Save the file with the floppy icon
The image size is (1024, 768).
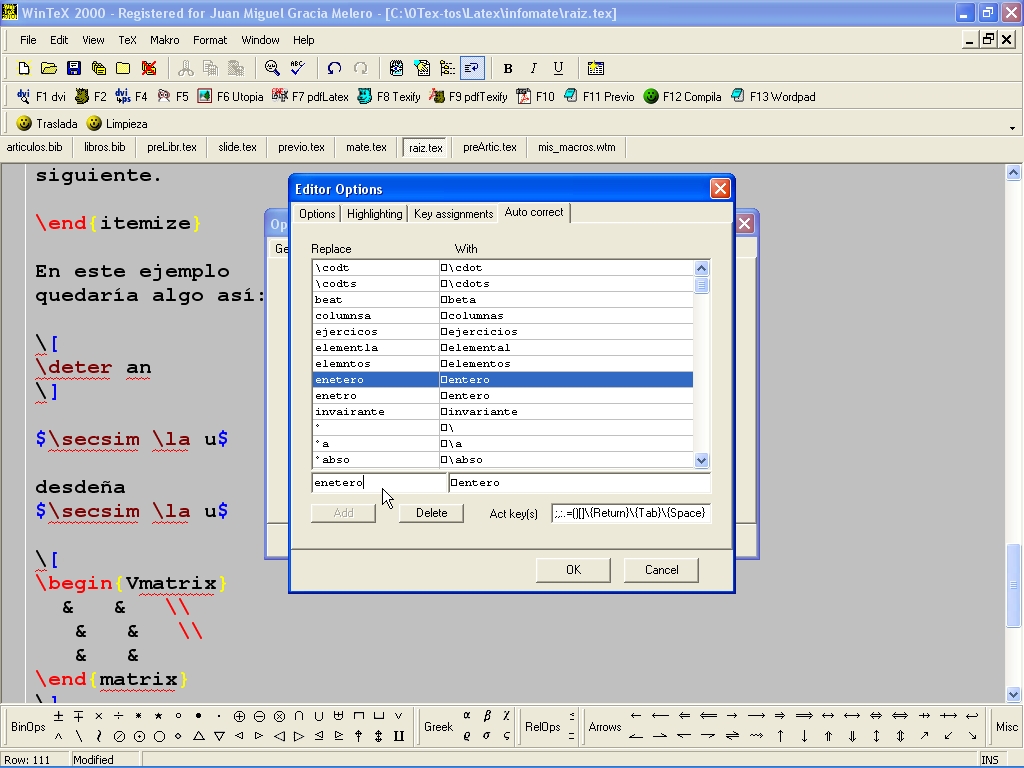(74, 68)
